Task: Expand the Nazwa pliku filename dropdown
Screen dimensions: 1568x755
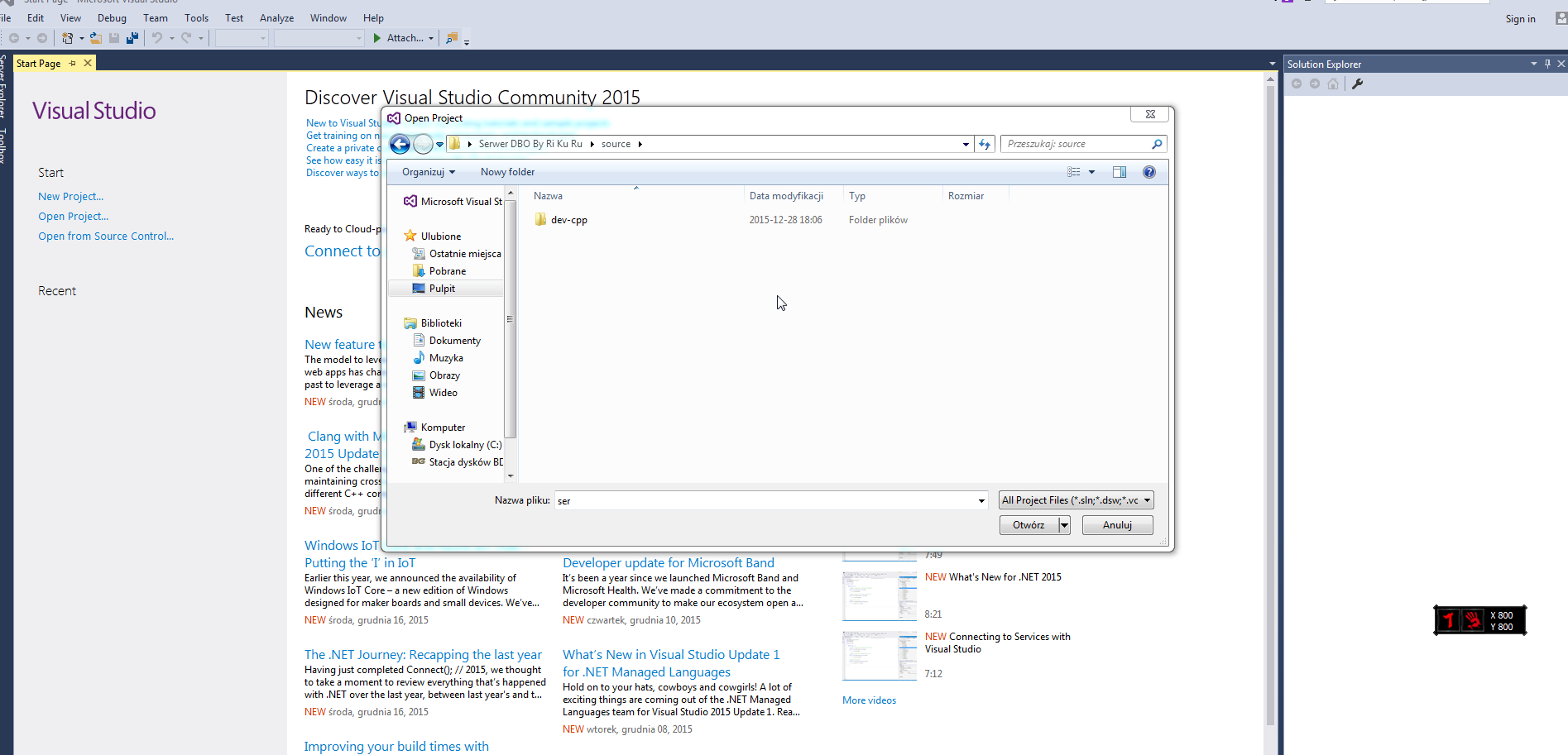Action: (981, 500)
